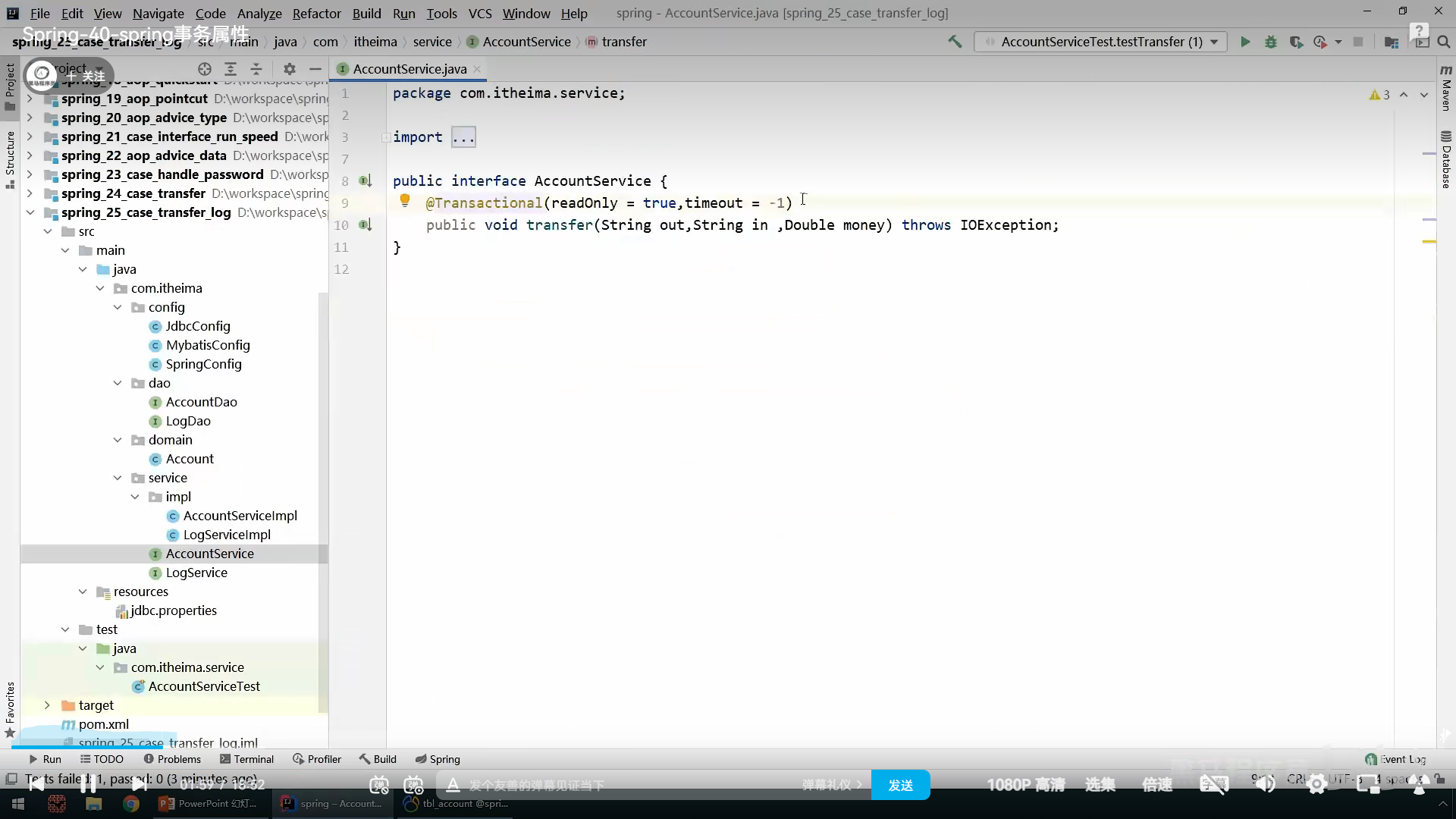The height and width of the screenshot is (819, 1456).
Task: Click the Debug bug icon
Action: pos(1271,42)
